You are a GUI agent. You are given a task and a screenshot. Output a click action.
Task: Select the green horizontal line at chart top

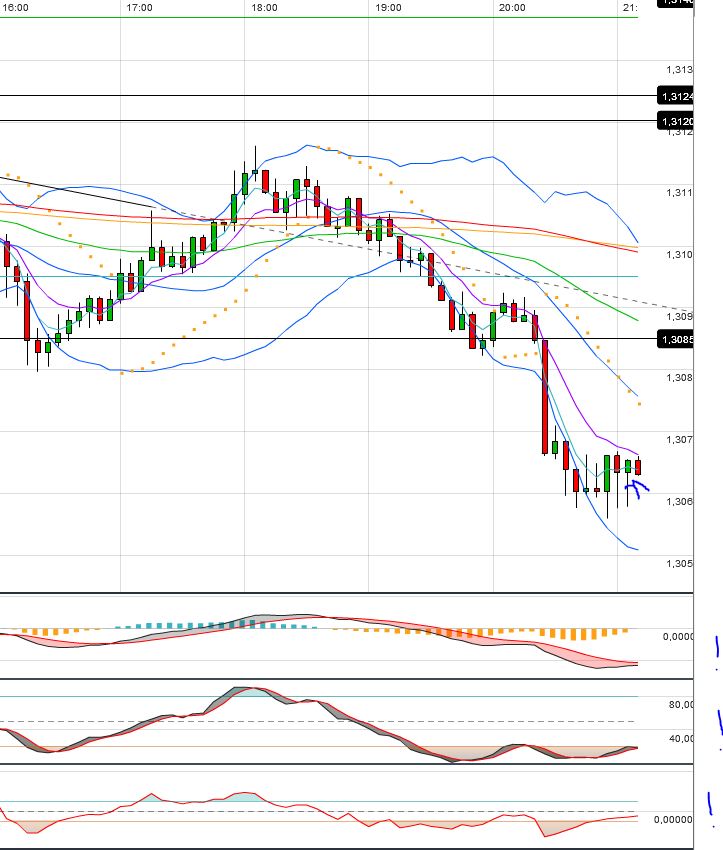click(319, 17)
